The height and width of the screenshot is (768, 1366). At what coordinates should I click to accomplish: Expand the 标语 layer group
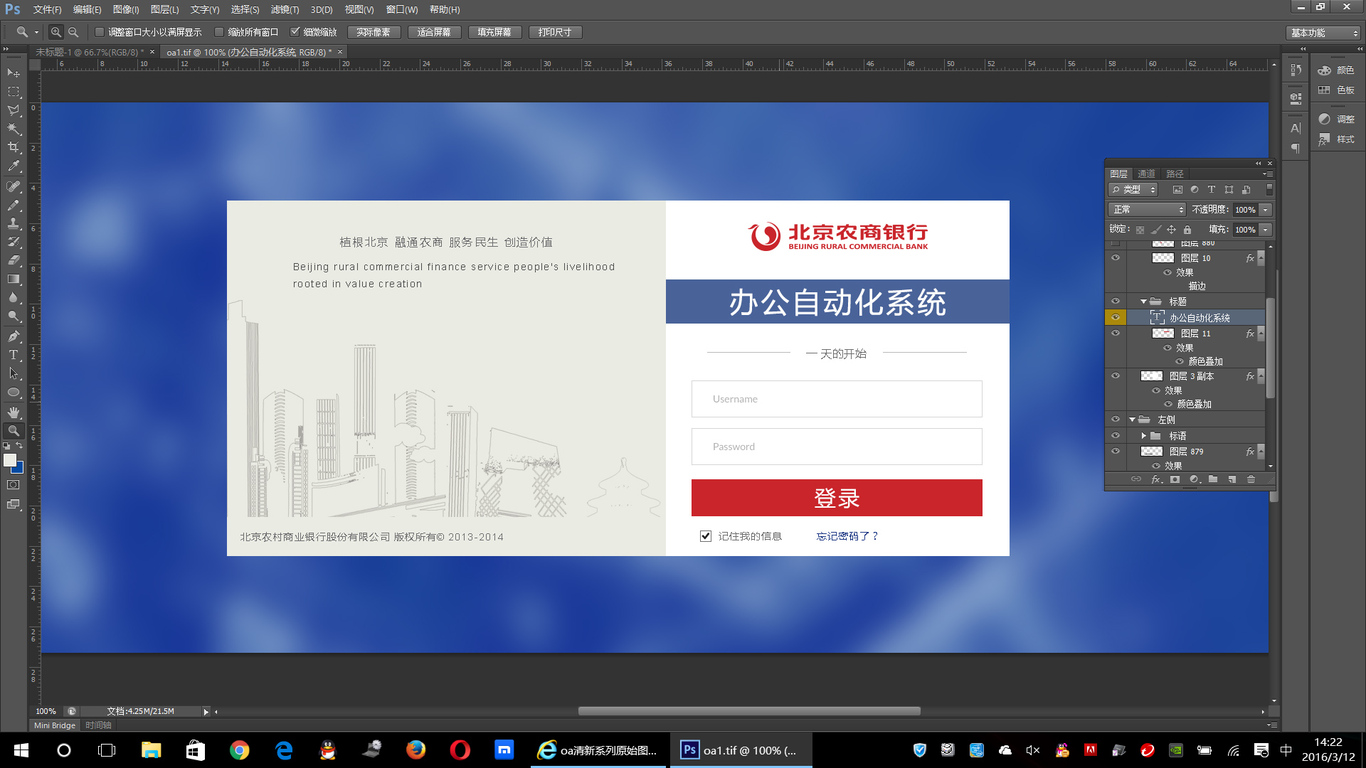pos(1143,436)
